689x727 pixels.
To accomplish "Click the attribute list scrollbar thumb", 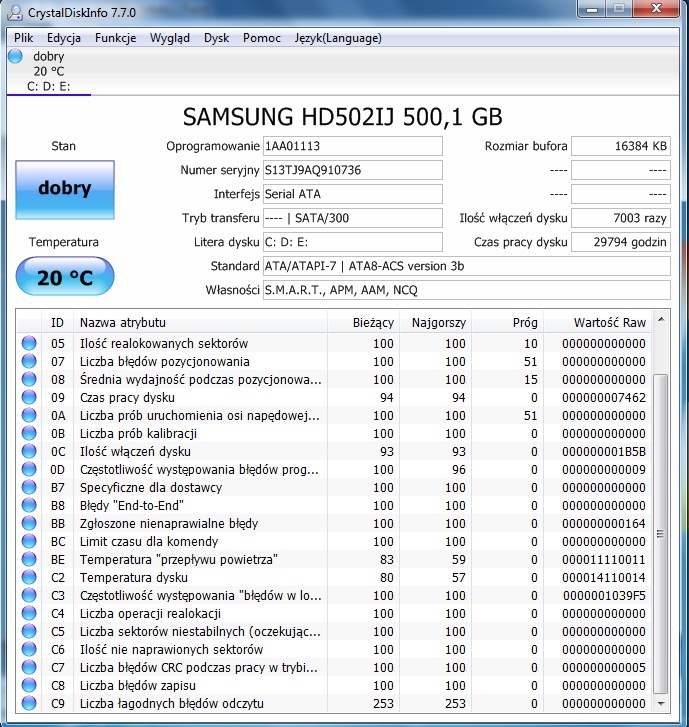I will click(661, 534).
